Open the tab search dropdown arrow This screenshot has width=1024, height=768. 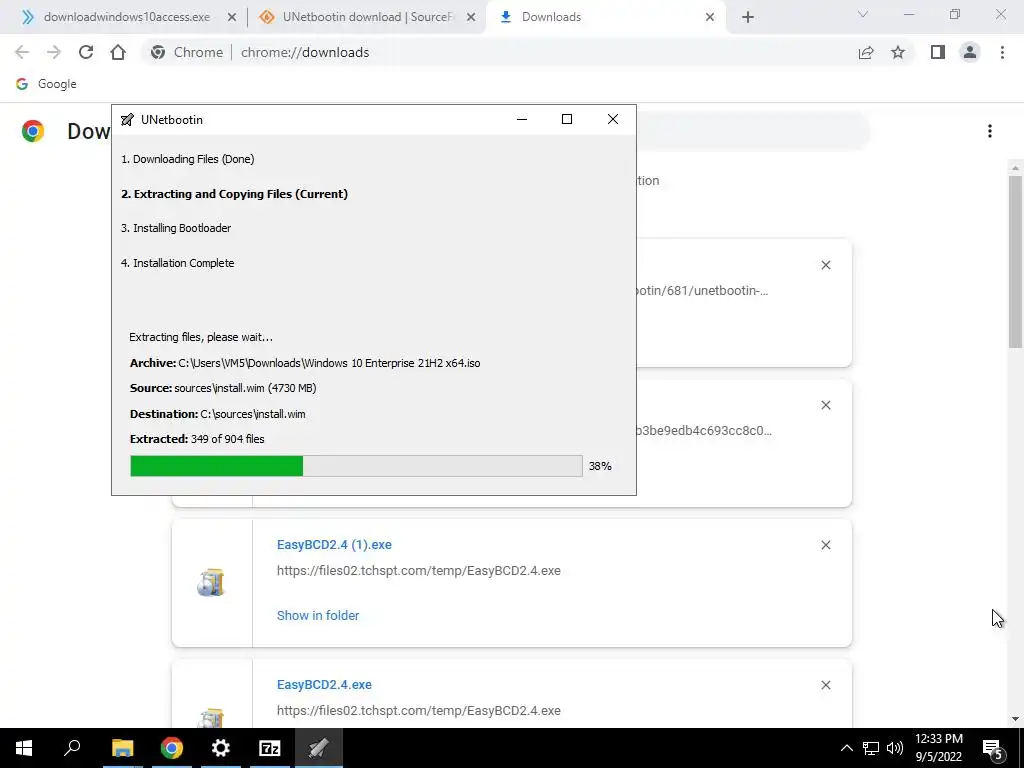(x=863, y=14)
